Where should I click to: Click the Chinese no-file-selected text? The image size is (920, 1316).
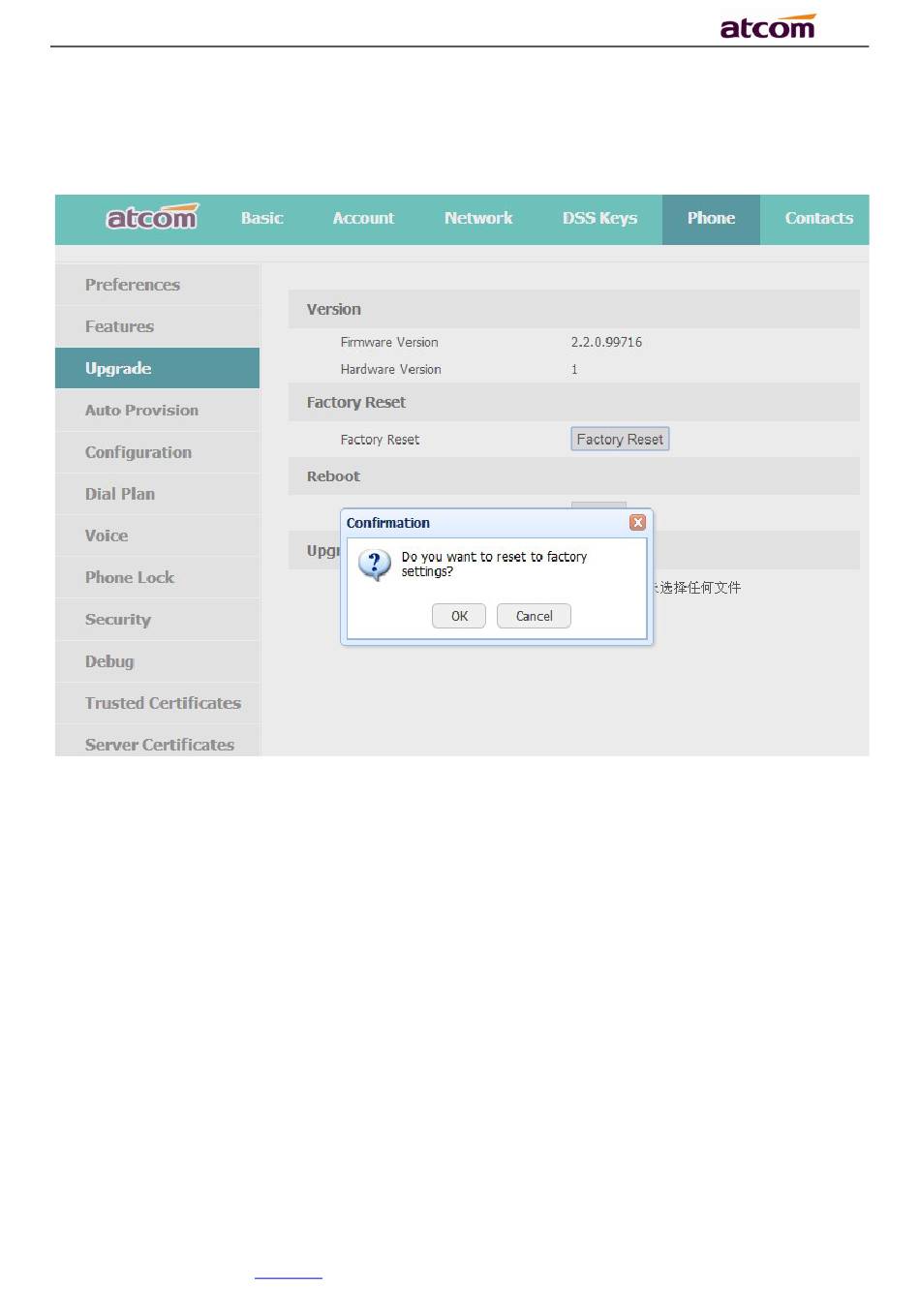[x=697, y=588]
